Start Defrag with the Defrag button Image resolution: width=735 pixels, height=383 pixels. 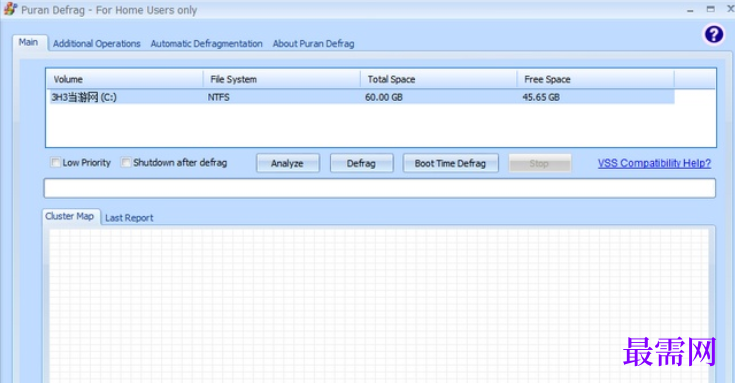click(x=361, y=163)
